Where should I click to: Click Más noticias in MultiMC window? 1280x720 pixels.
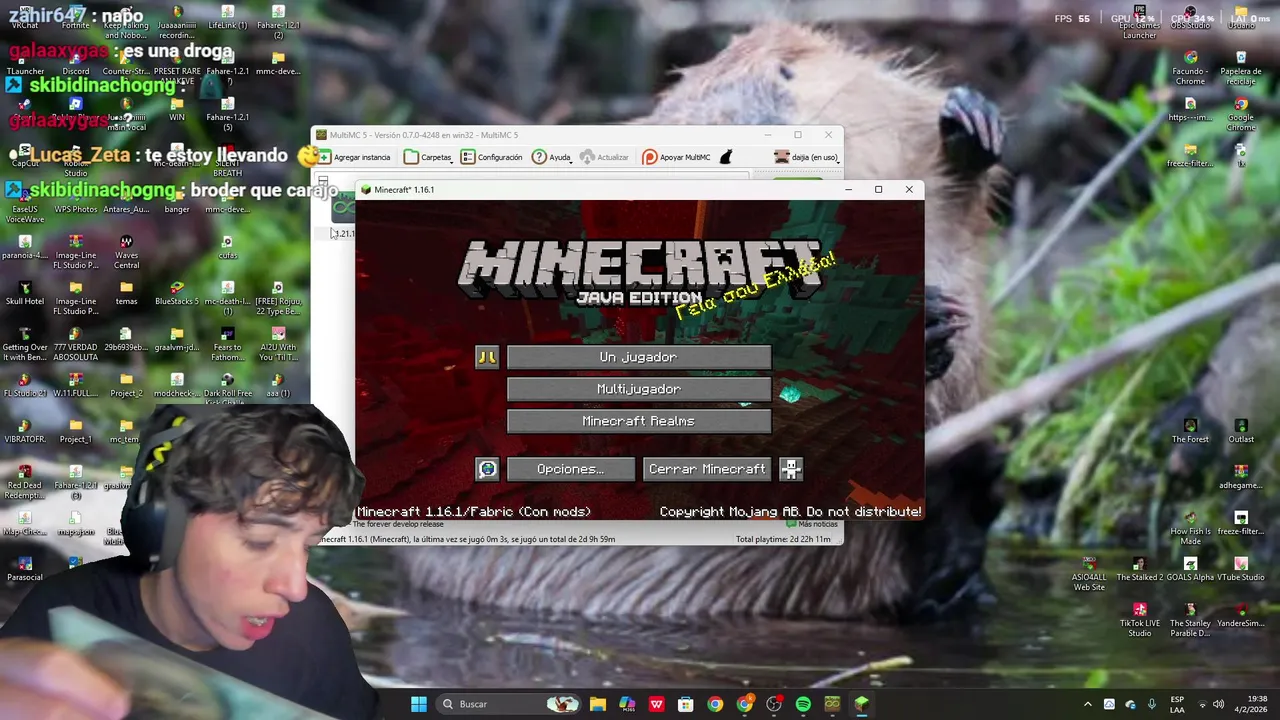[812, 524]
